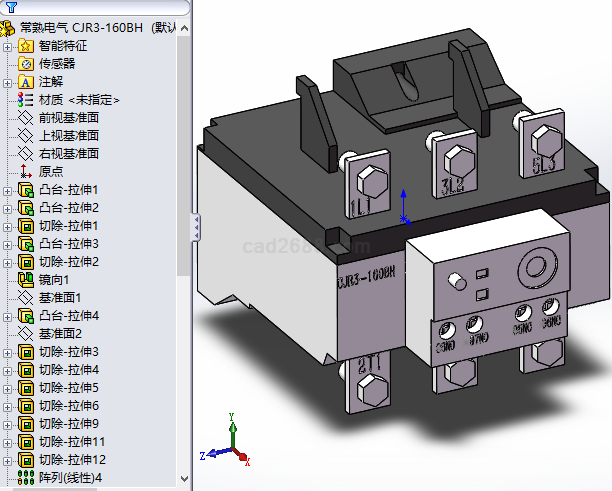Select 基准面2 in the feature tree
Viewport: 612px width, 491px height.
pos(60,334)
